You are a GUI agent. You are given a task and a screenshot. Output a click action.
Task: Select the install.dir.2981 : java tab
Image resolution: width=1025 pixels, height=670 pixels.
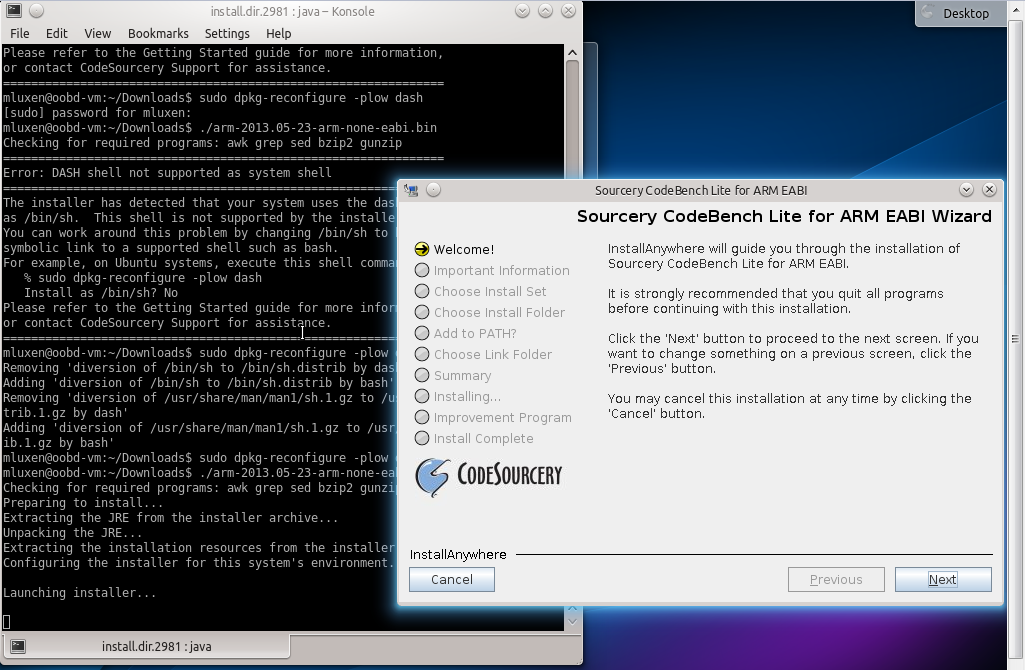(x=156, y=646)
